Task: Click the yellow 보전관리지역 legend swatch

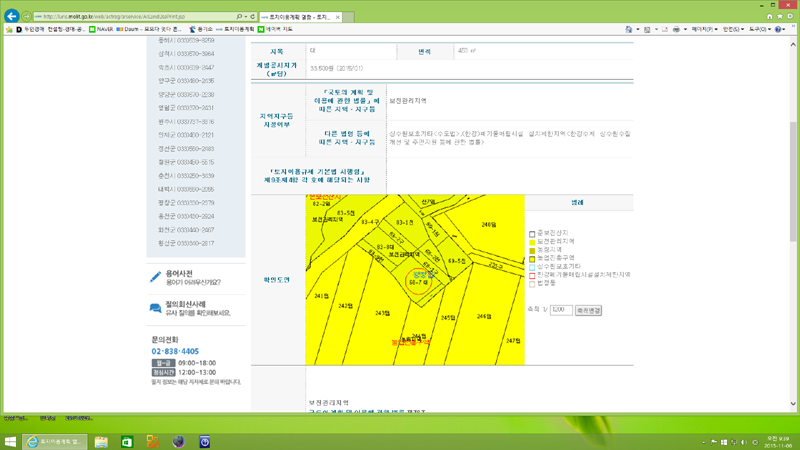Action: (x=532, y=242)
